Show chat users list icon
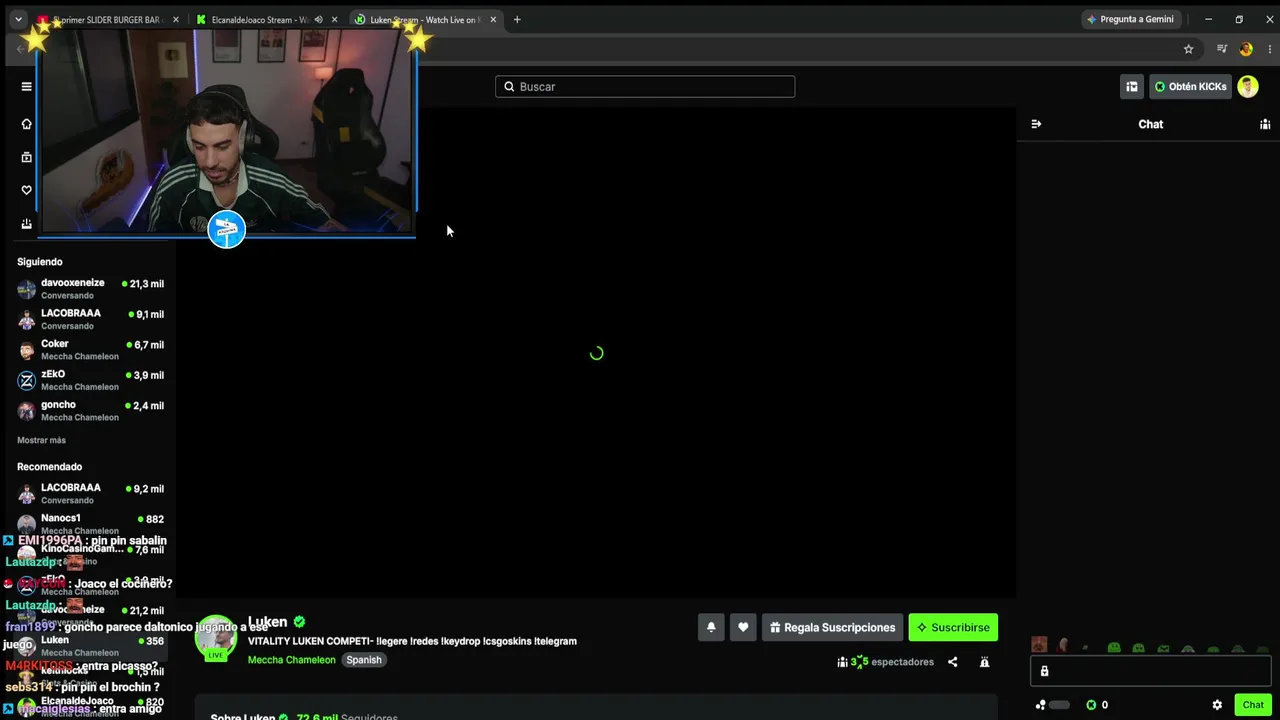Screen dimensions: 1280x720 coord(1265,124)
